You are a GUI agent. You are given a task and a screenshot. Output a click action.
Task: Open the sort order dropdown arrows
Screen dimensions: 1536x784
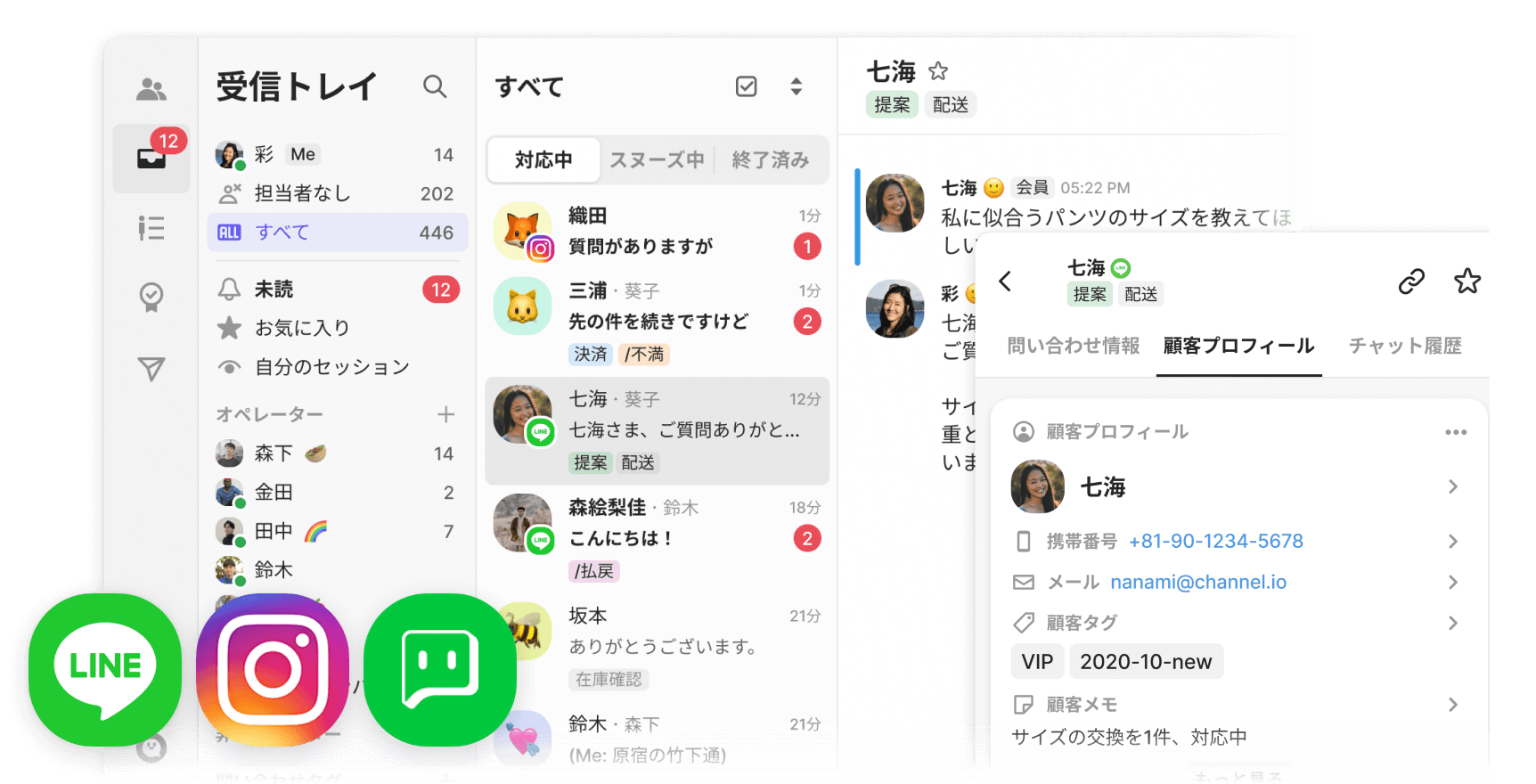796,86
